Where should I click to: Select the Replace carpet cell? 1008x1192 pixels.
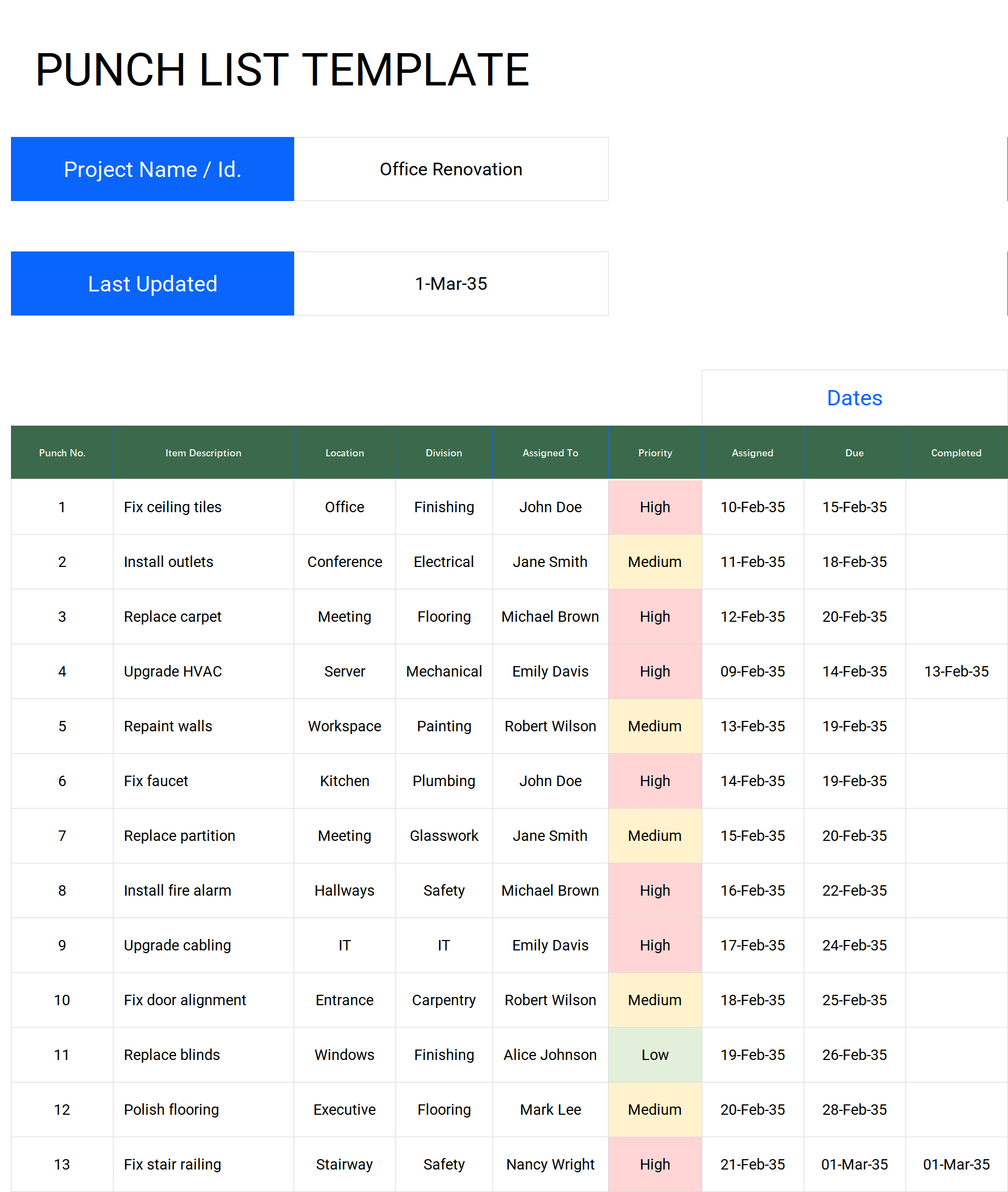(203, 617)
